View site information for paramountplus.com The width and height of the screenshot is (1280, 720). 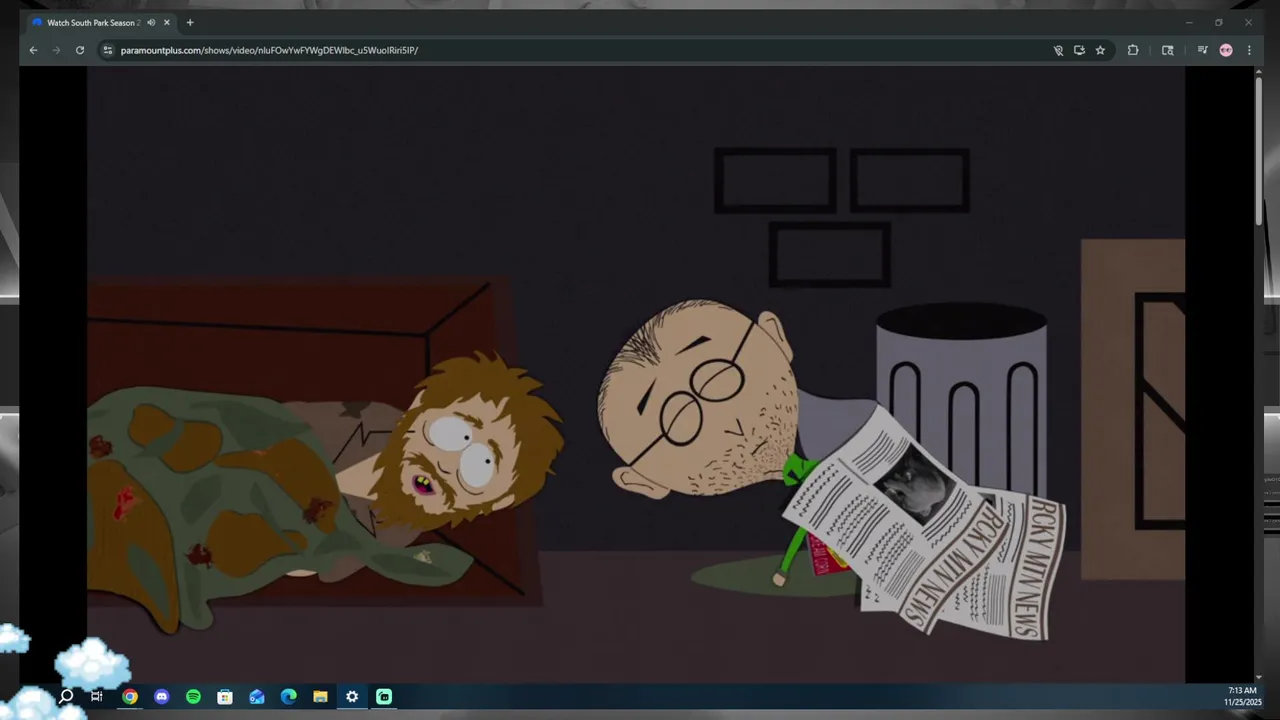108,50
